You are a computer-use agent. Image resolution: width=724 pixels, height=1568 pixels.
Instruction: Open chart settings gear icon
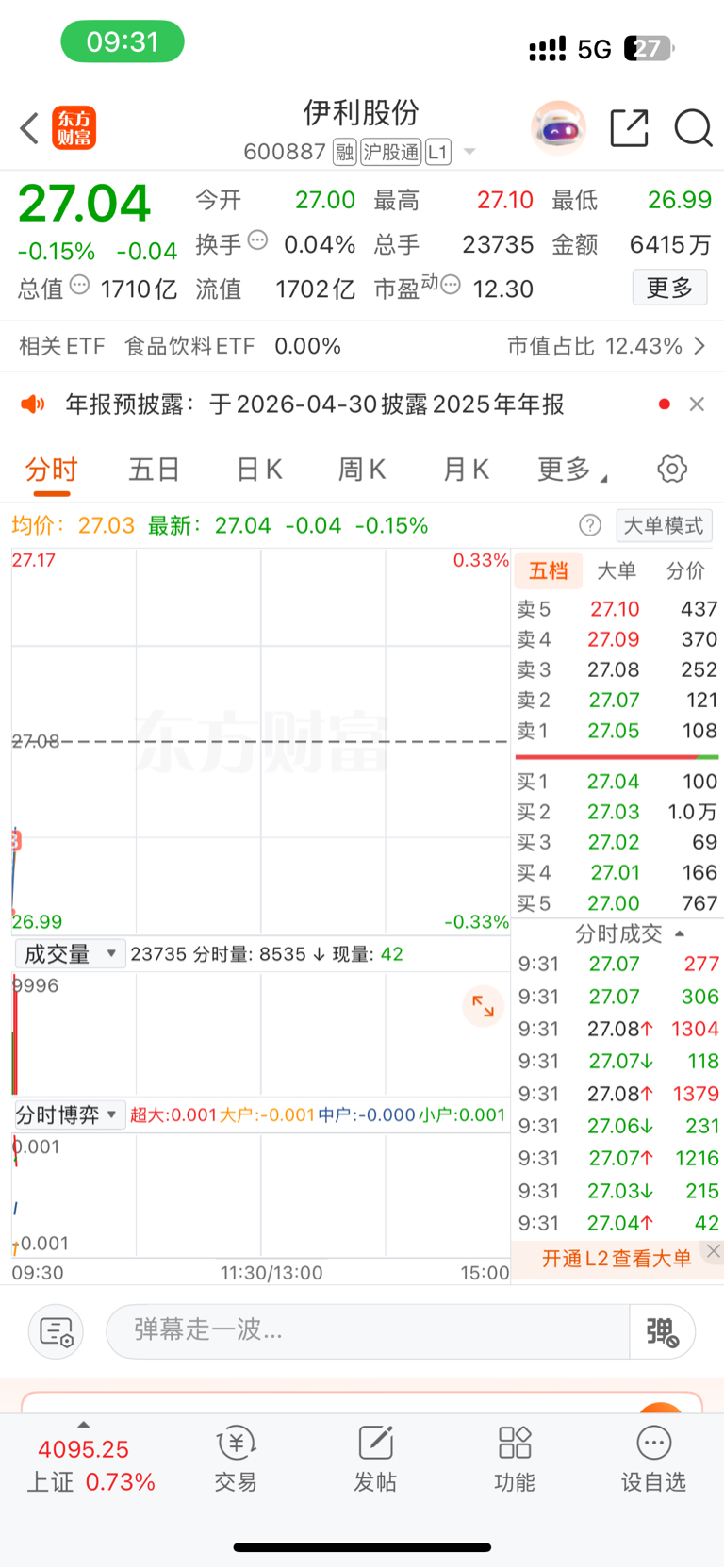(x=672, y=469)
